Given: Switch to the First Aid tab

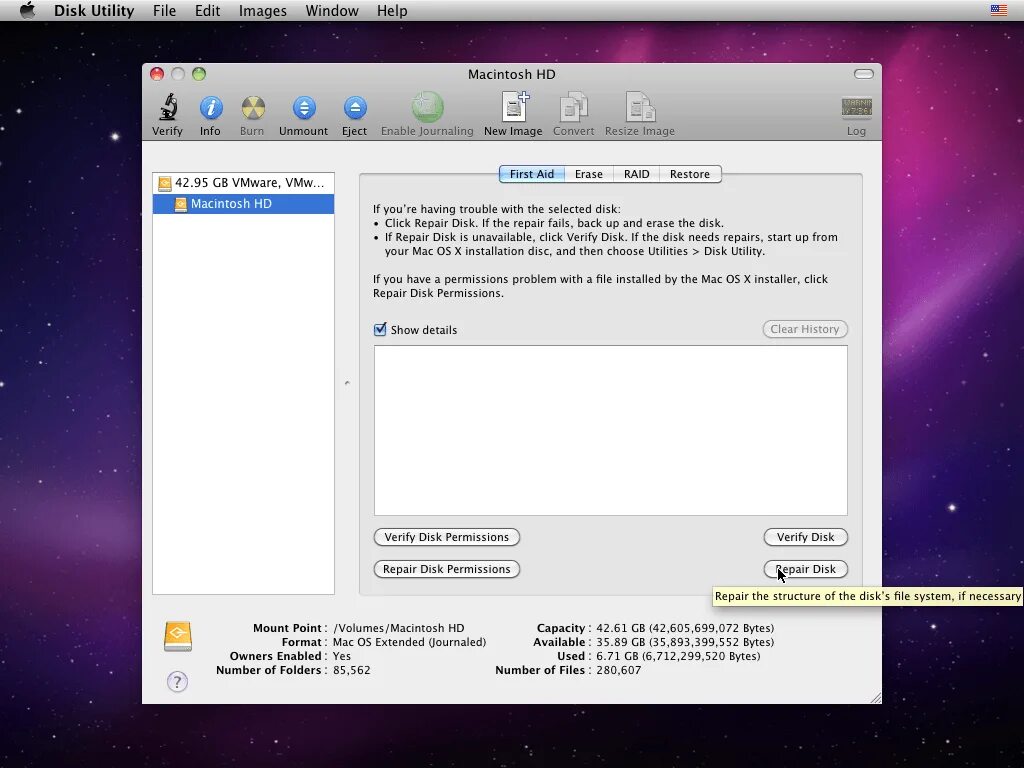Looking at the screenshot, I should pyautogui.click(x=532, y=174).
